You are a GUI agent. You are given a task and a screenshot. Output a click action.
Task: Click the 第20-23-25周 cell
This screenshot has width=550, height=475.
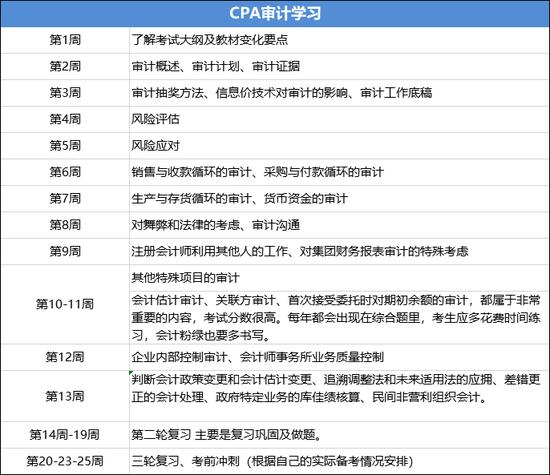65,461
